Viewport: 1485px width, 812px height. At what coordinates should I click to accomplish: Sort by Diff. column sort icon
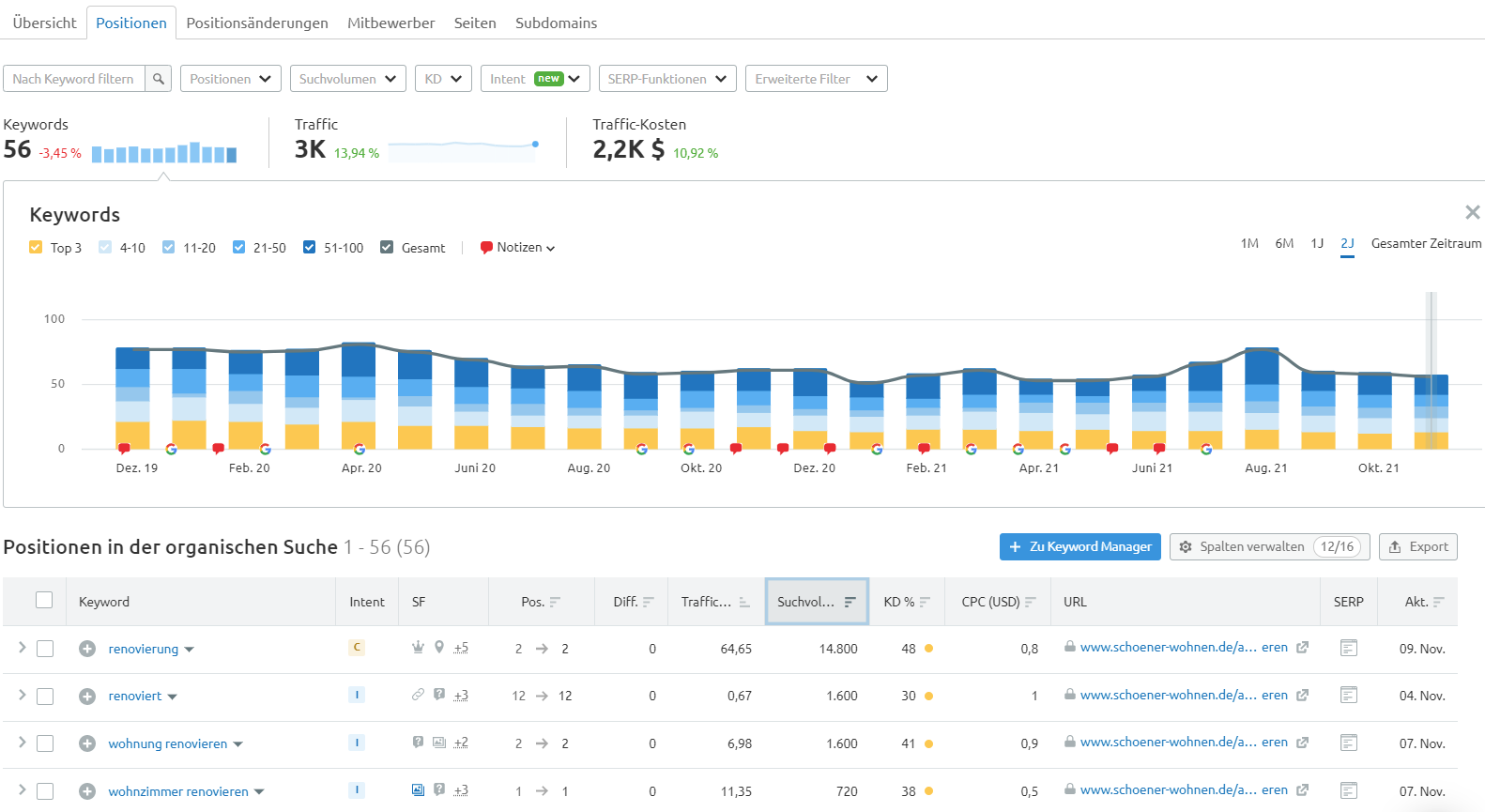tap(649, 603)
